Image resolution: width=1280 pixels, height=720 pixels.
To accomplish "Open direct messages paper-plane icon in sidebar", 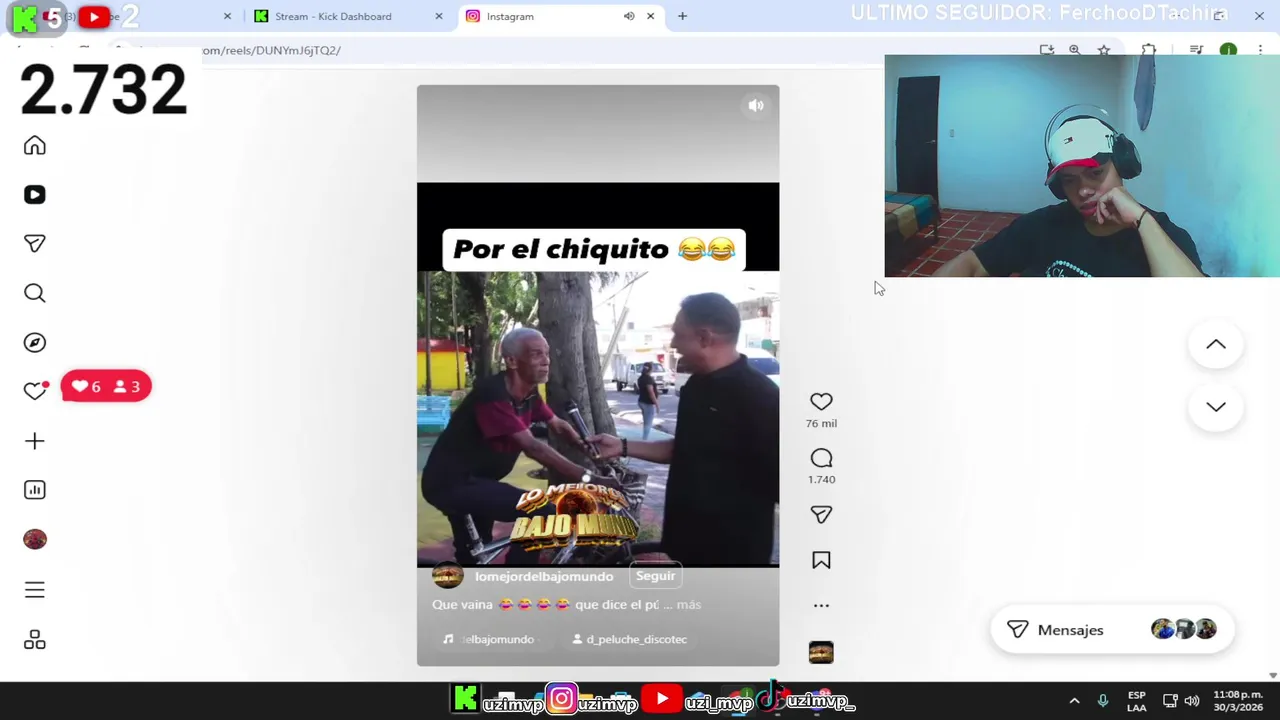I will pyautogui.click(x=35, y=244).
